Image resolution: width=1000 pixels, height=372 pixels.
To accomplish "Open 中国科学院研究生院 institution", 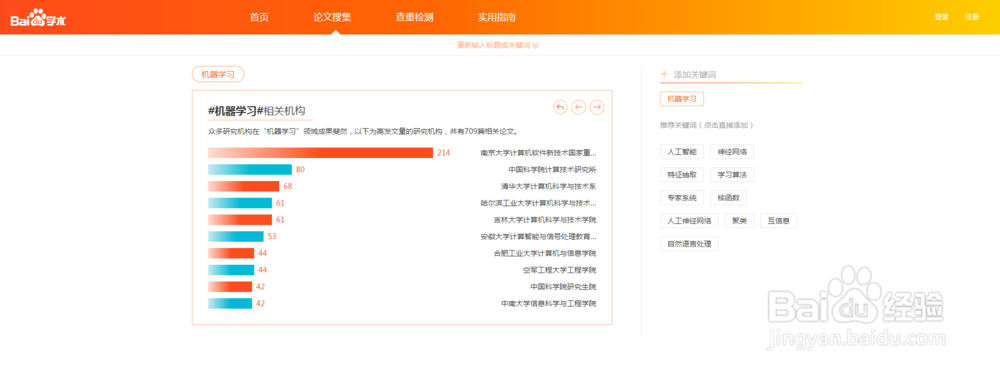I will [563, 286].
